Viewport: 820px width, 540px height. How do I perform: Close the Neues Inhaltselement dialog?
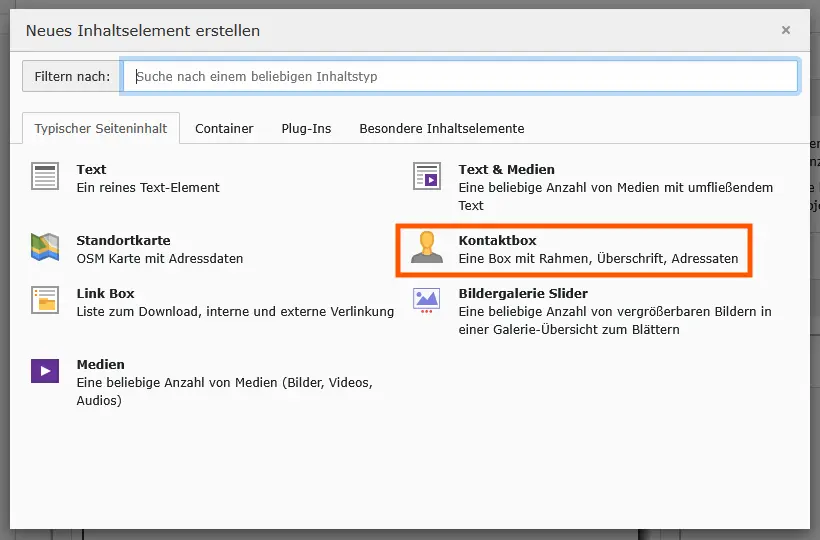point(785,30)
